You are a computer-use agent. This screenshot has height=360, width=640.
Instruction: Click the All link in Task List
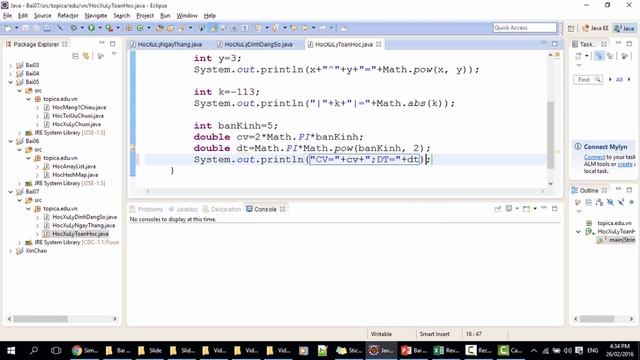click(x=619, y=80)
